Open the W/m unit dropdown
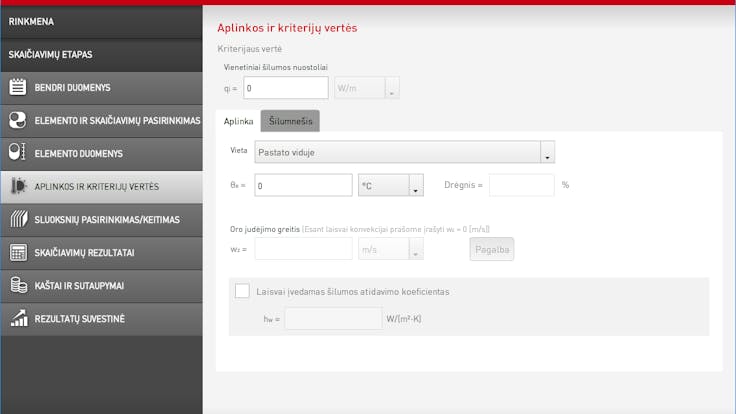The height and width of the screenshot is (414, 736). point(392,88)
